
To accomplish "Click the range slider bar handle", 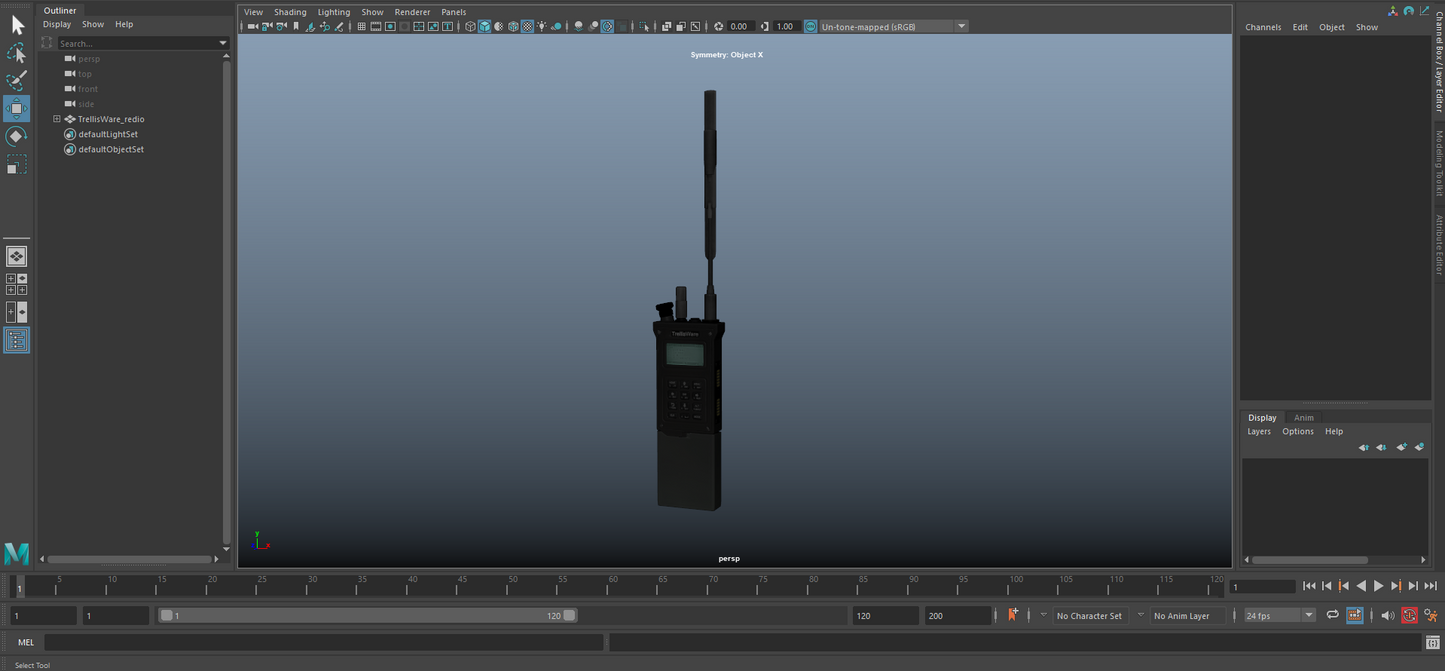I will point(368,616).
